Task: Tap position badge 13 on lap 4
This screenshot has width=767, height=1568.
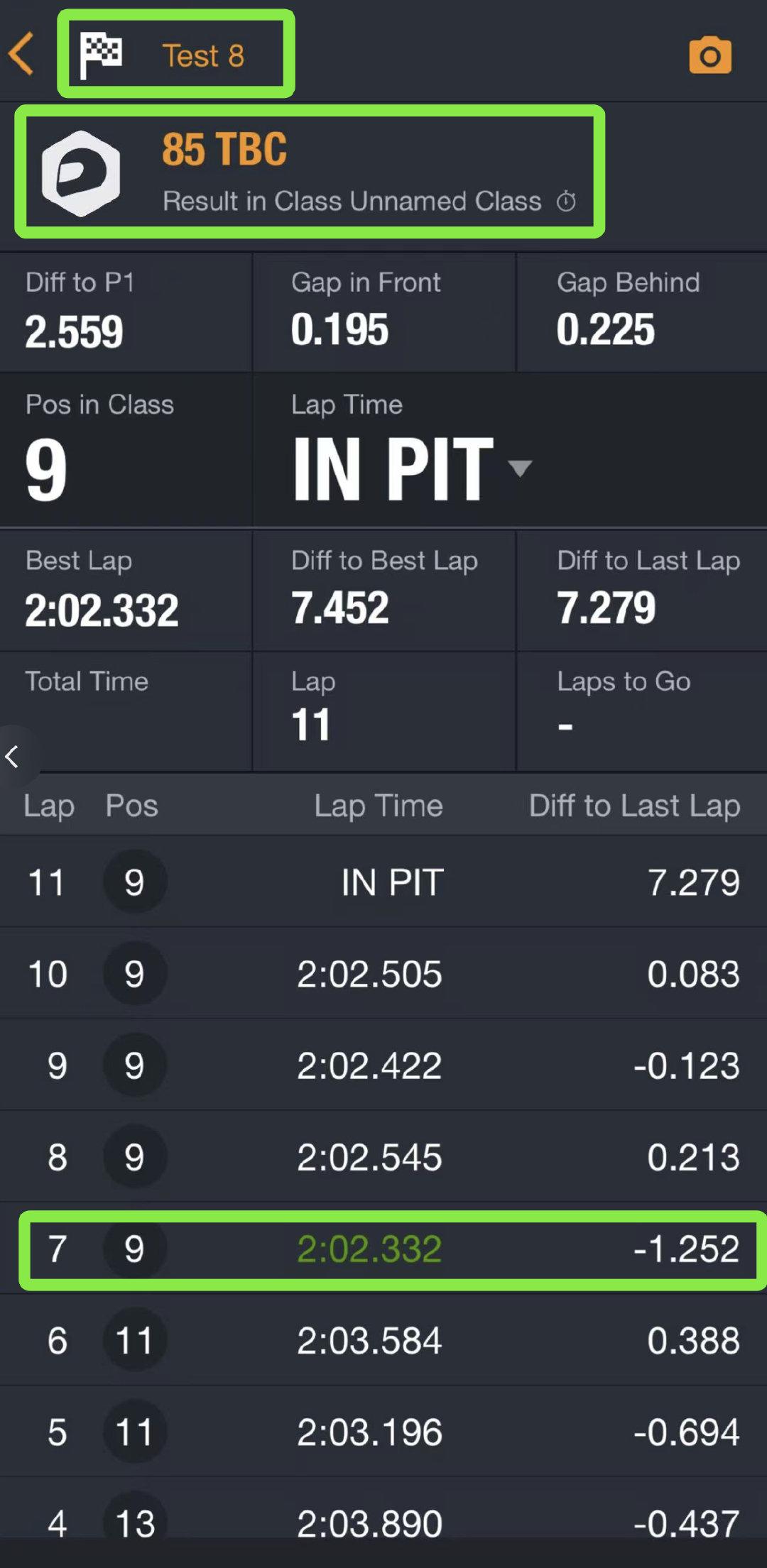Action: (x=135, y=1523)
